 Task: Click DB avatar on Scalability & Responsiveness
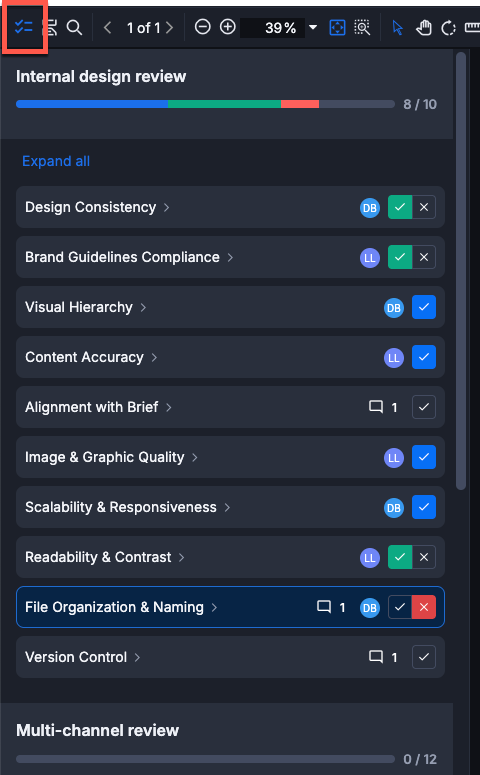pyautogui.click(x=394, y=508)
